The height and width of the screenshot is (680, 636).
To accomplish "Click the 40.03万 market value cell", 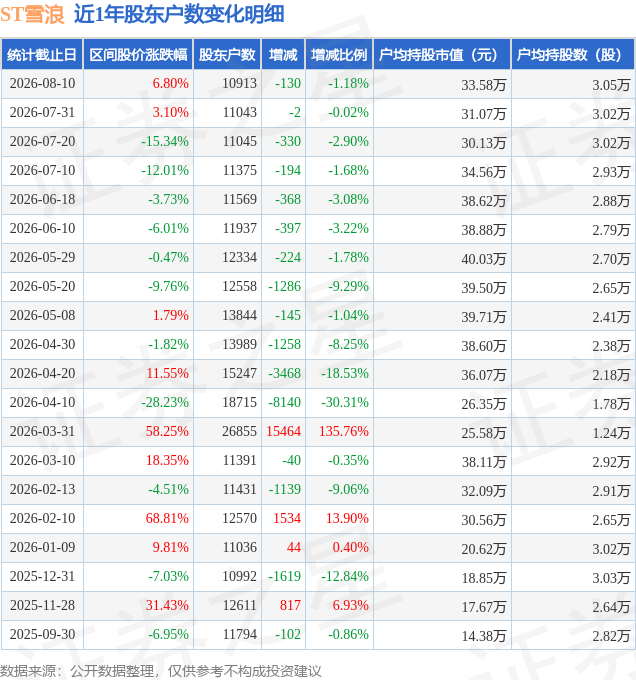I will 483,259.
